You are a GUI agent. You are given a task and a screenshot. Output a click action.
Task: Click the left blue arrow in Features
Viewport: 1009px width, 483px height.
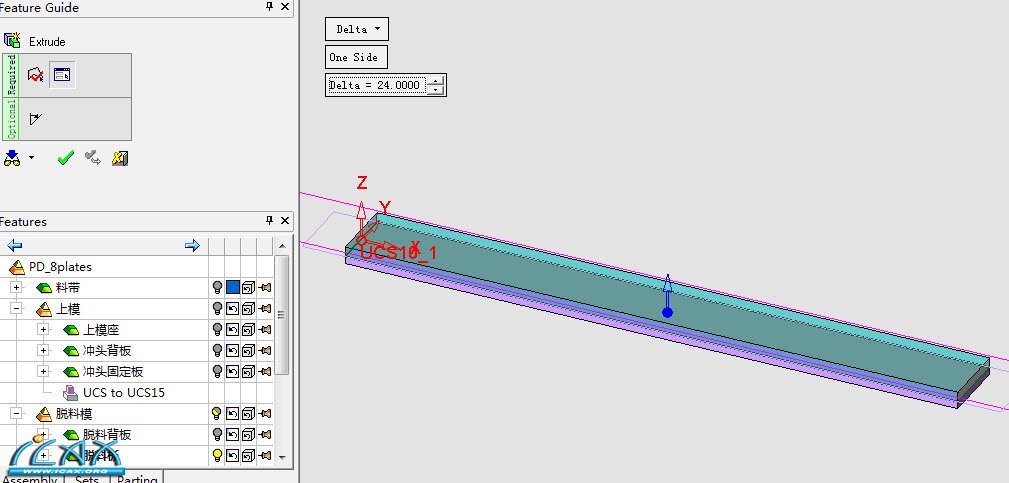(15, 245)
